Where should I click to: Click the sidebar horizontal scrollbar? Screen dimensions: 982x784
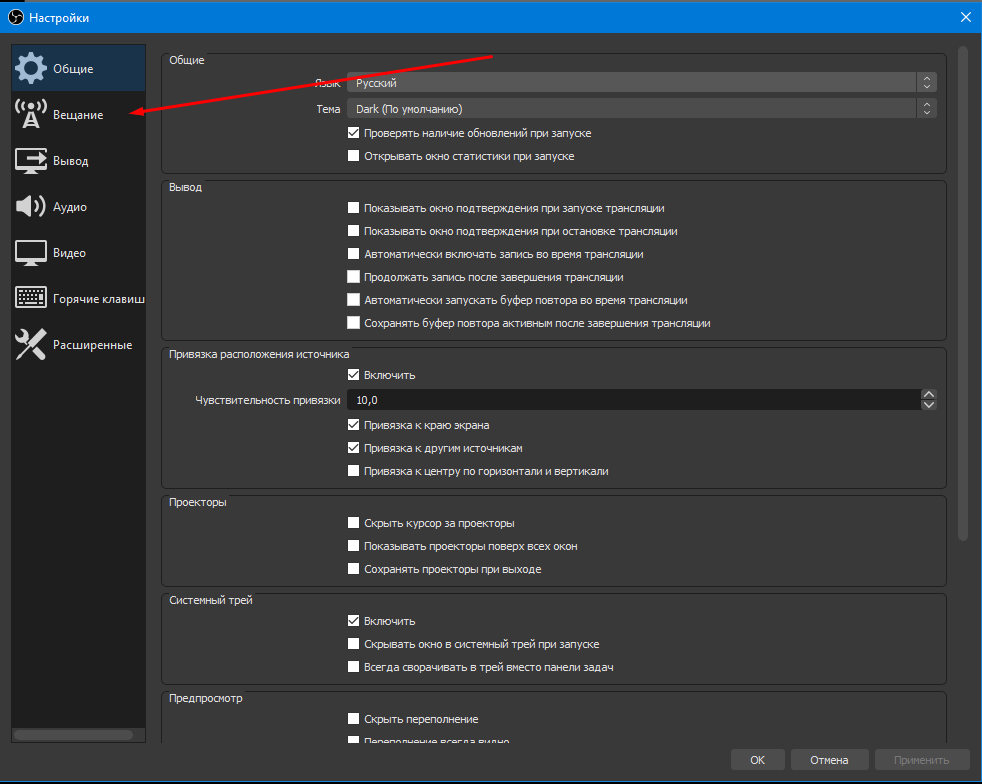[x=73, y=735]
